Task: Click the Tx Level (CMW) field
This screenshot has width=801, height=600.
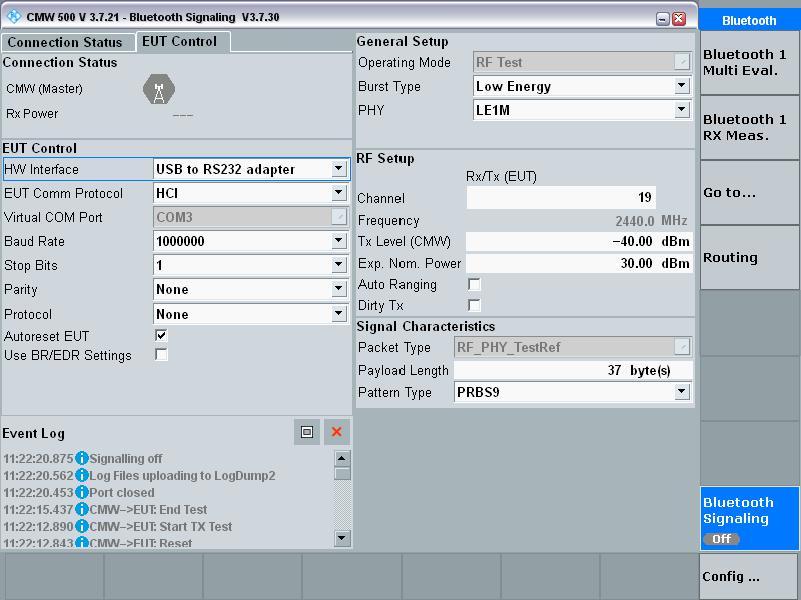Action: (x=579, y=241)
